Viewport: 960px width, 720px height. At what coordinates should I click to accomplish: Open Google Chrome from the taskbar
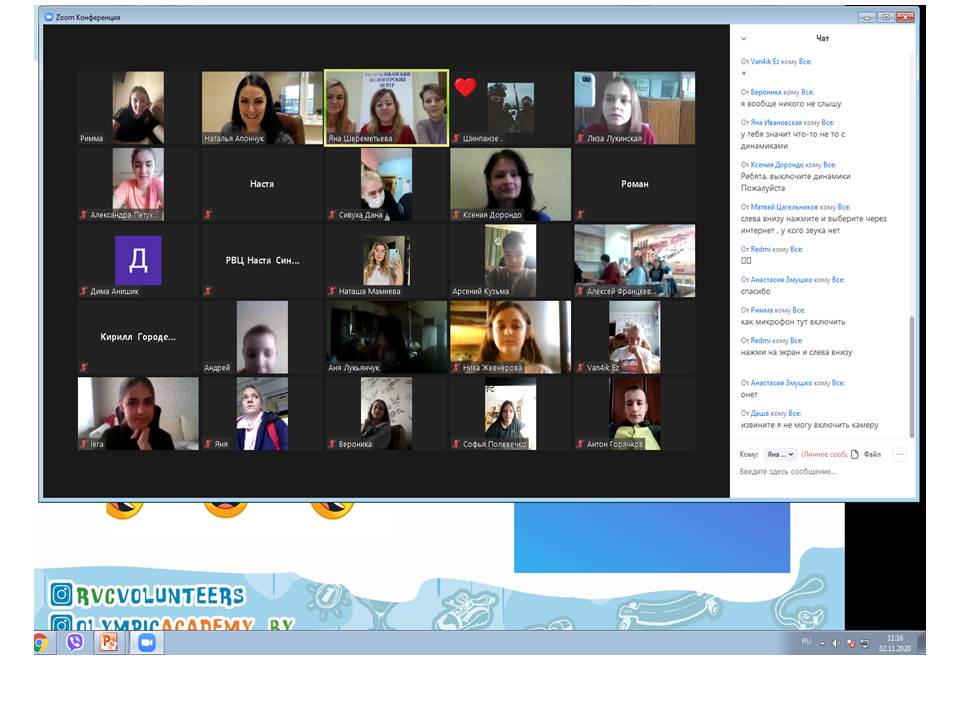[42, 643]
